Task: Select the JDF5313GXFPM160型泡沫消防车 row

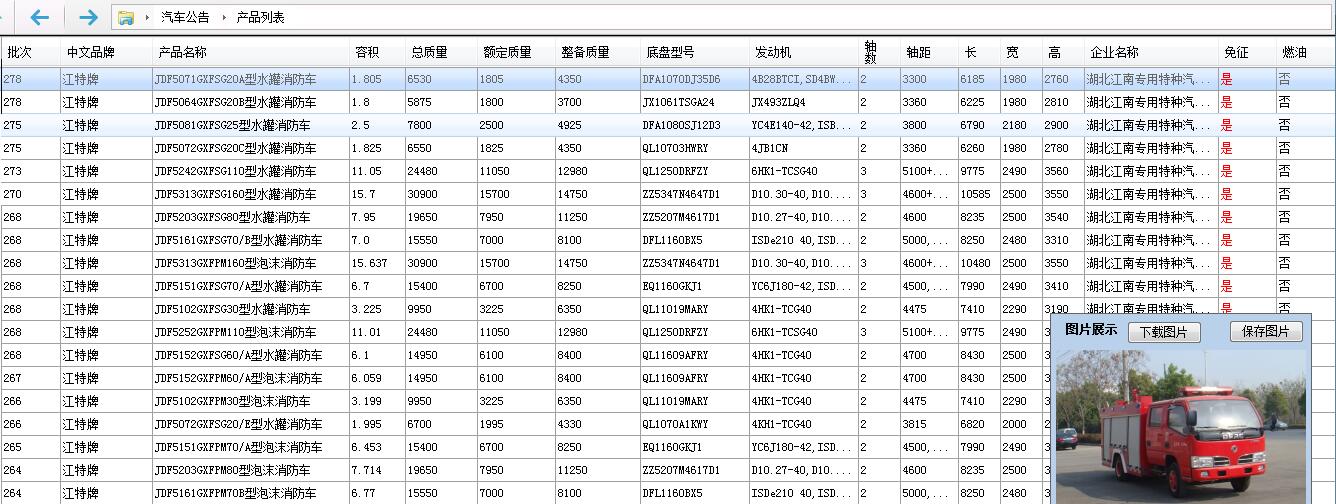Action: pos(235,263)
